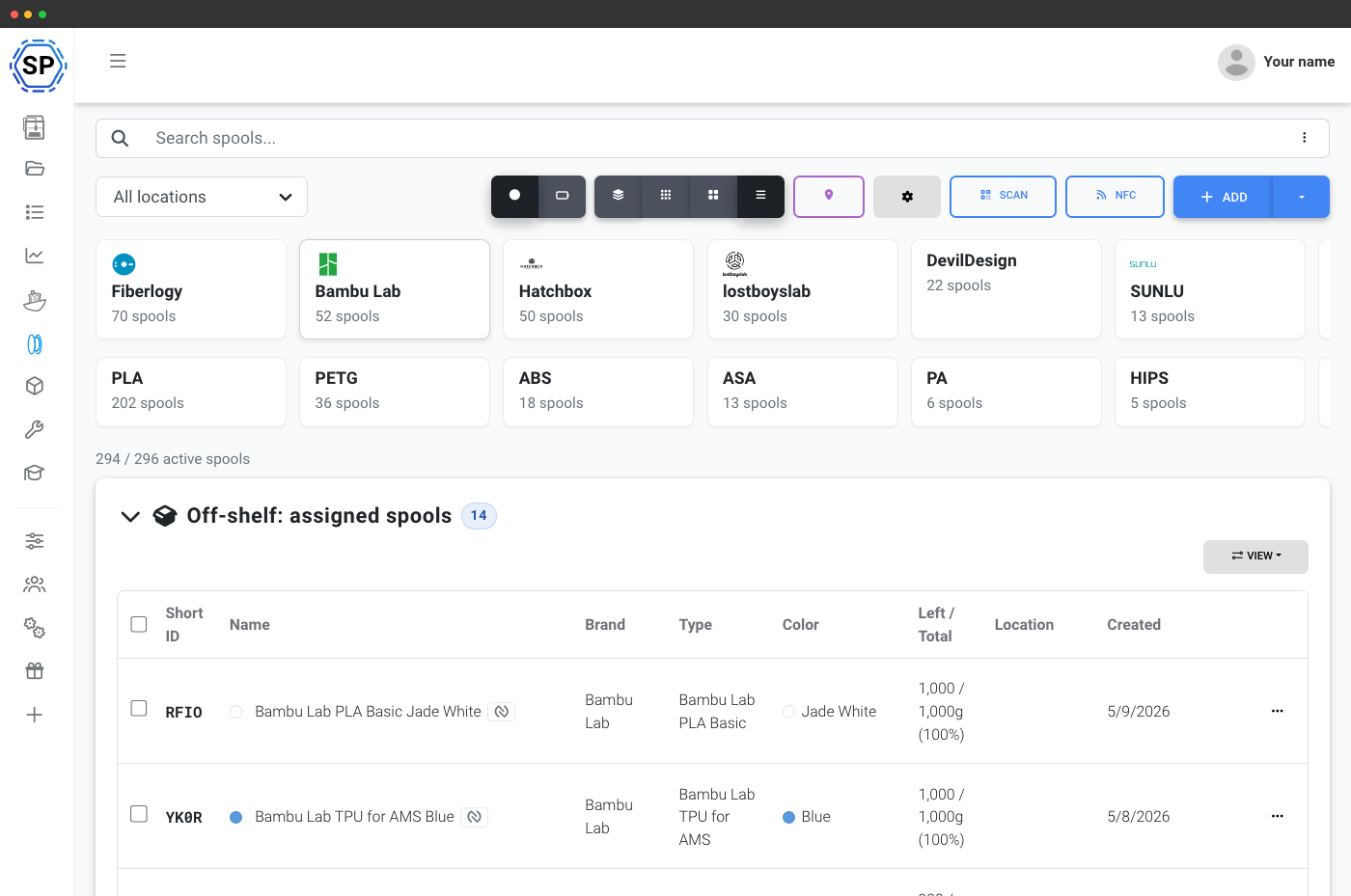The width and height of the screenshot is (1351, 896).
Task: Open the folder icon in sidebar
Action: point(35,169)
